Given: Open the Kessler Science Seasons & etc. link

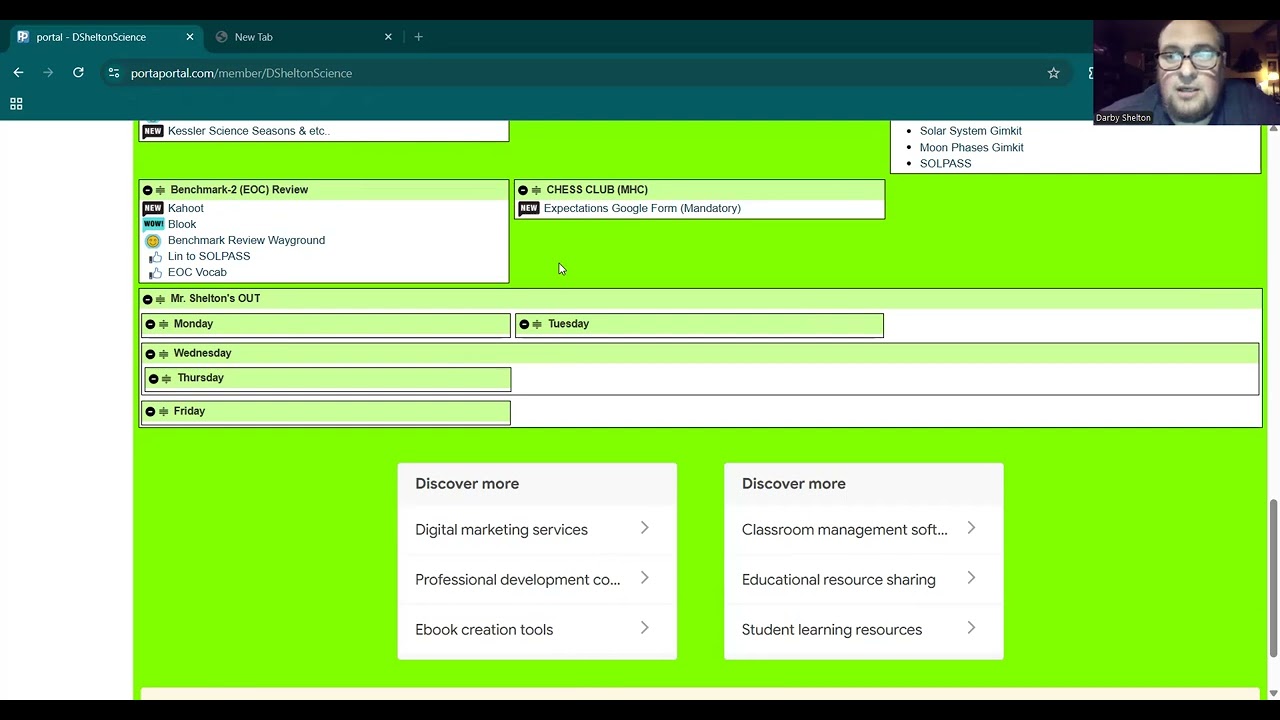Looking at the screenshot, I should pyautogui.click(x=249, y=131).
